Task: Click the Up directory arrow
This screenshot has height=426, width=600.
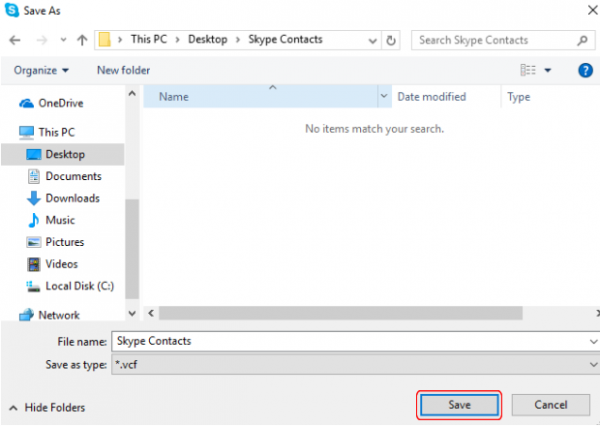Action: pos(82,40)
